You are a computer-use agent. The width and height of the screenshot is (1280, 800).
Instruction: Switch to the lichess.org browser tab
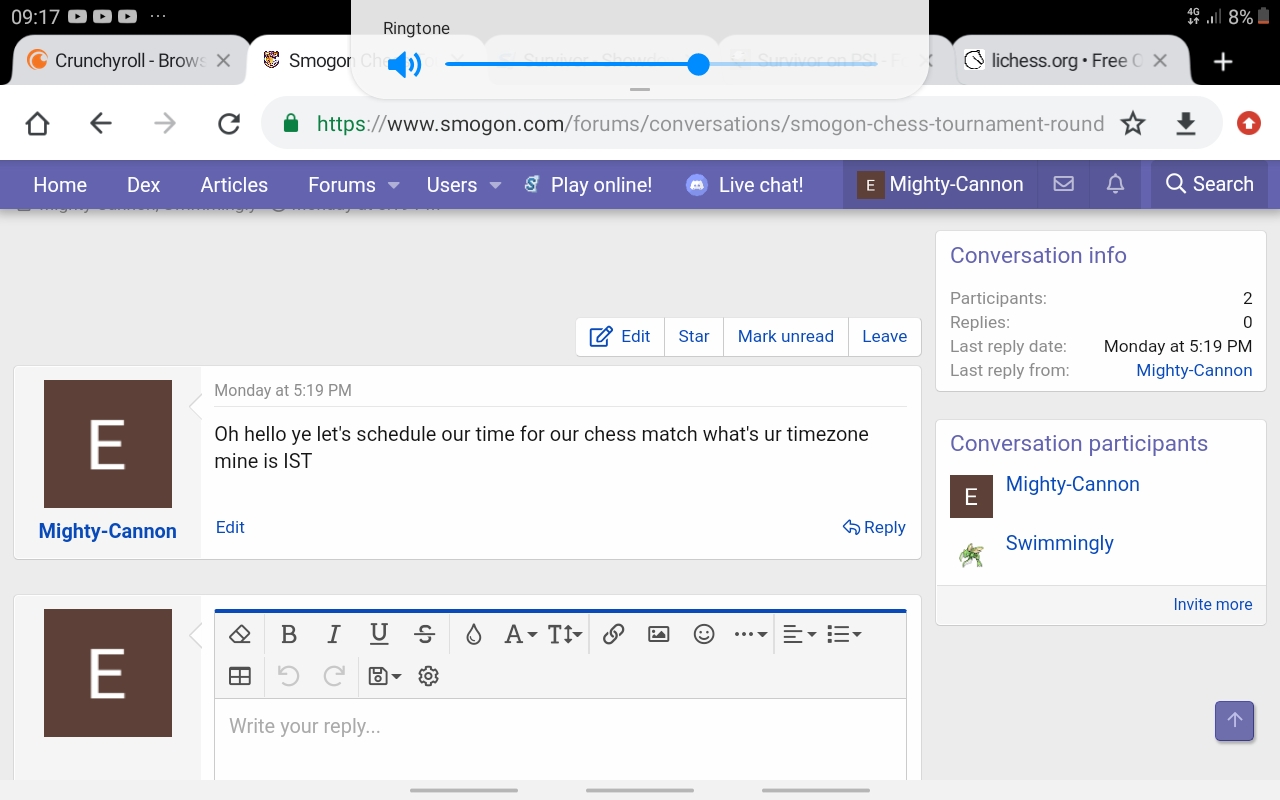(x=1053, y=61)
